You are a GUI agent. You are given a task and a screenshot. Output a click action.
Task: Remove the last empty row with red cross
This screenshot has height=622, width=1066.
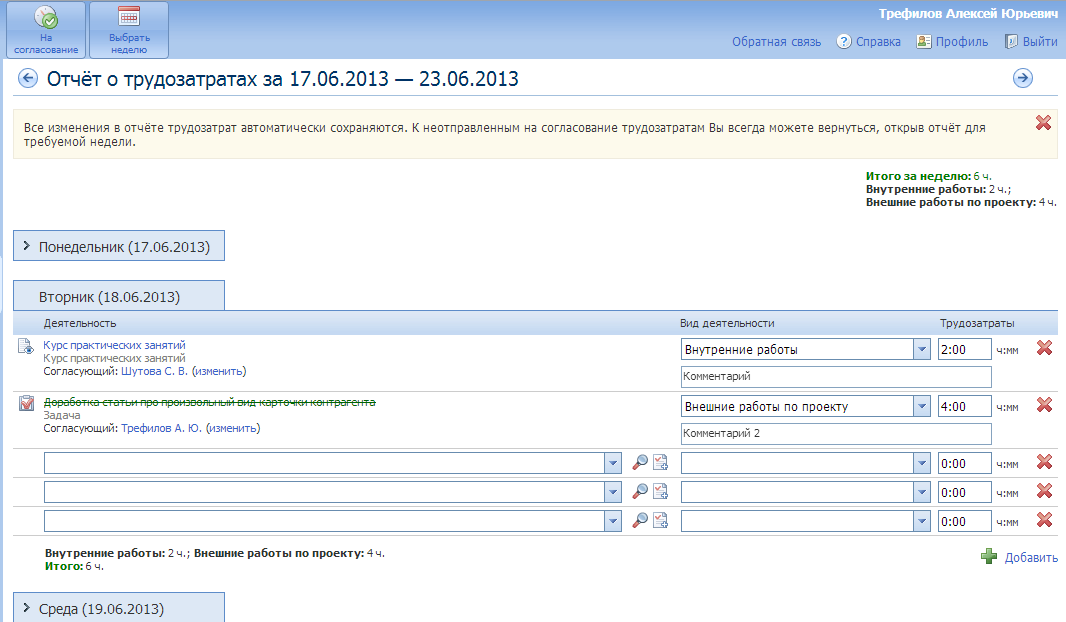pyautogui.click(x=1044, y=520)
